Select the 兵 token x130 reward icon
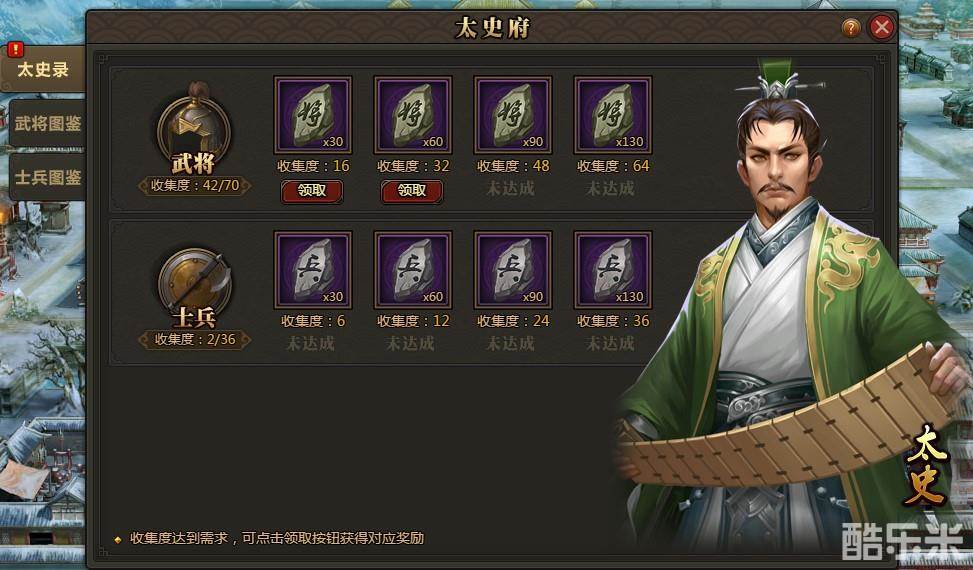 (612, 270)
